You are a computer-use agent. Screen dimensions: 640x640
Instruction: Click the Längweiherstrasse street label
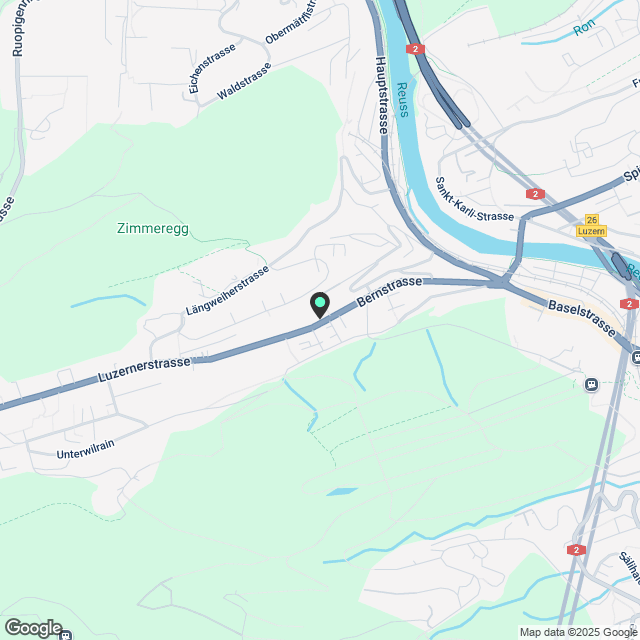click(227, 290)
